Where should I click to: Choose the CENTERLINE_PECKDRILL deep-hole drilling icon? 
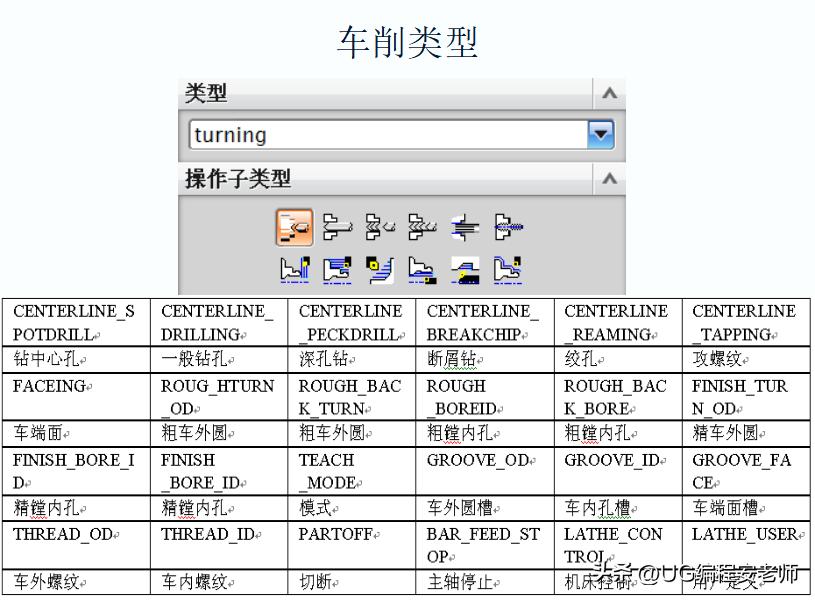pyautogui.click(x=380, y=226)
